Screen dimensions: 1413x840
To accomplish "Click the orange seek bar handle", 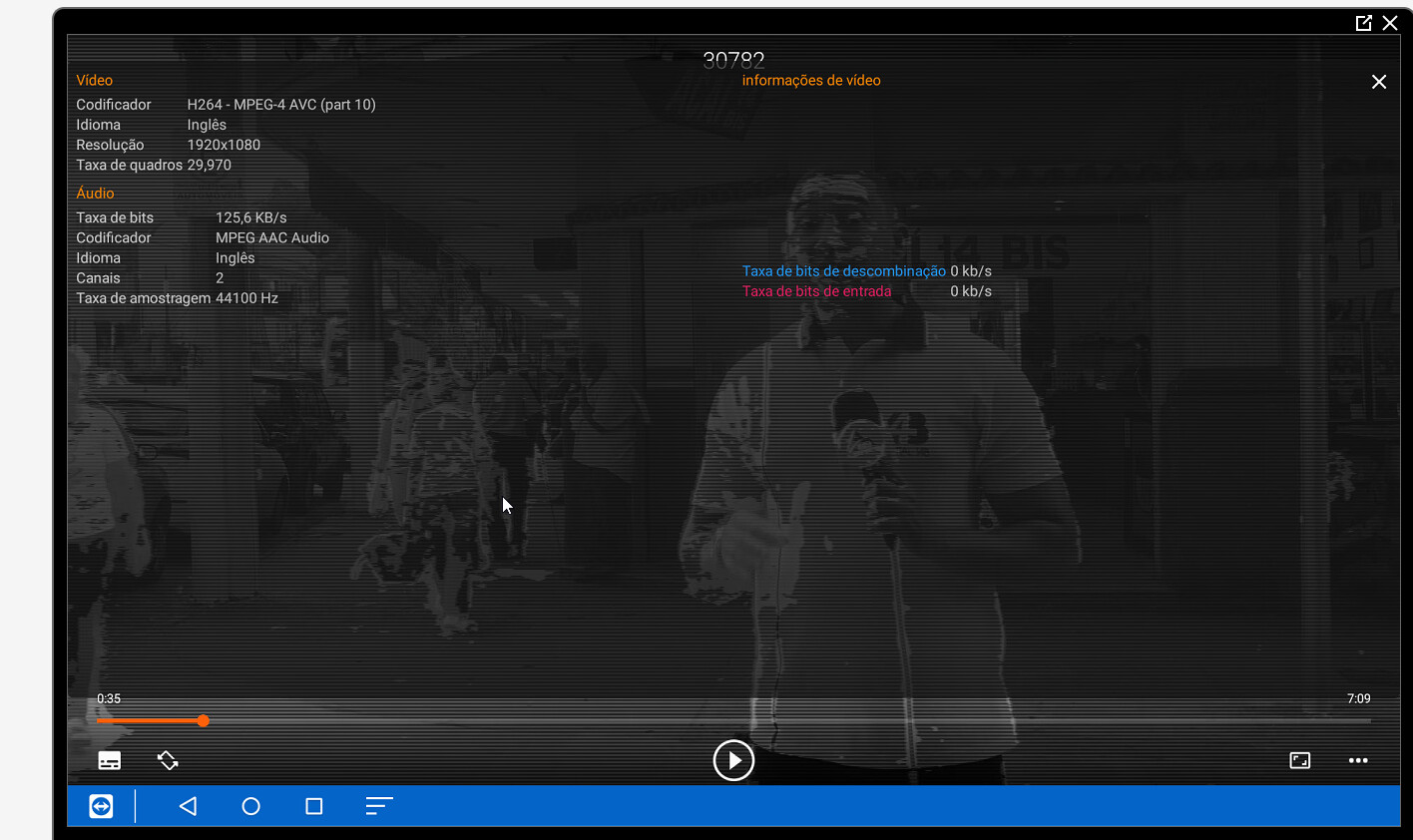I will pyautogui.click(x=203, y=720).
